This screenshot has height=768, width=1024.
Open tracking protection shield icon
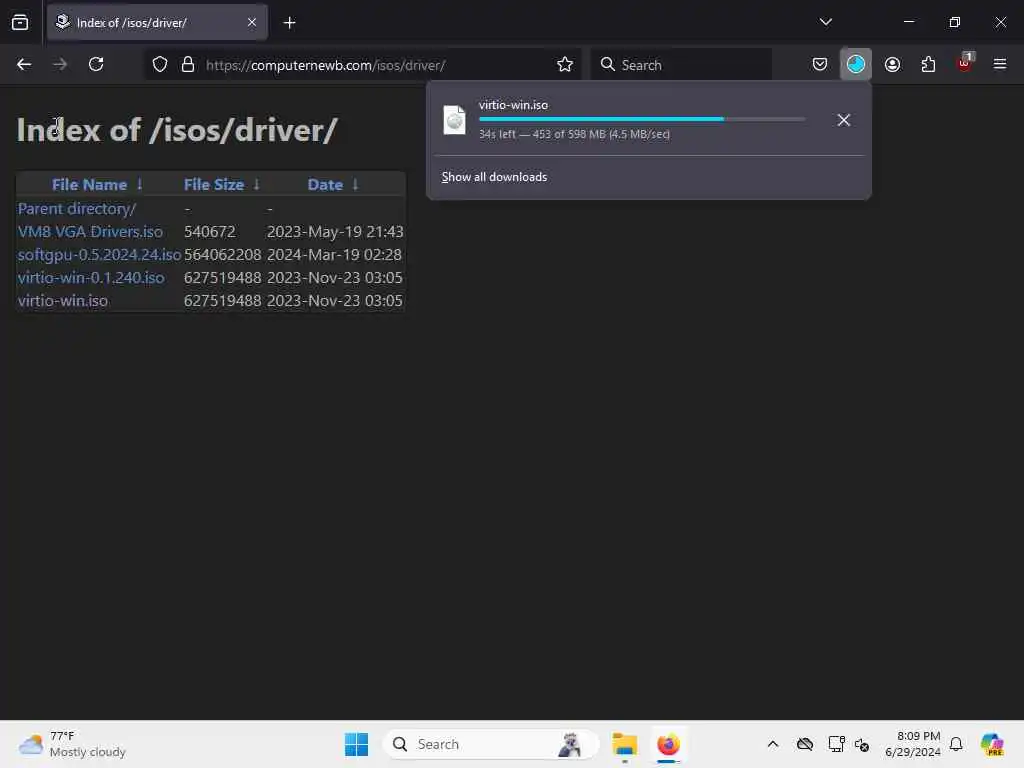click(160, 65)
